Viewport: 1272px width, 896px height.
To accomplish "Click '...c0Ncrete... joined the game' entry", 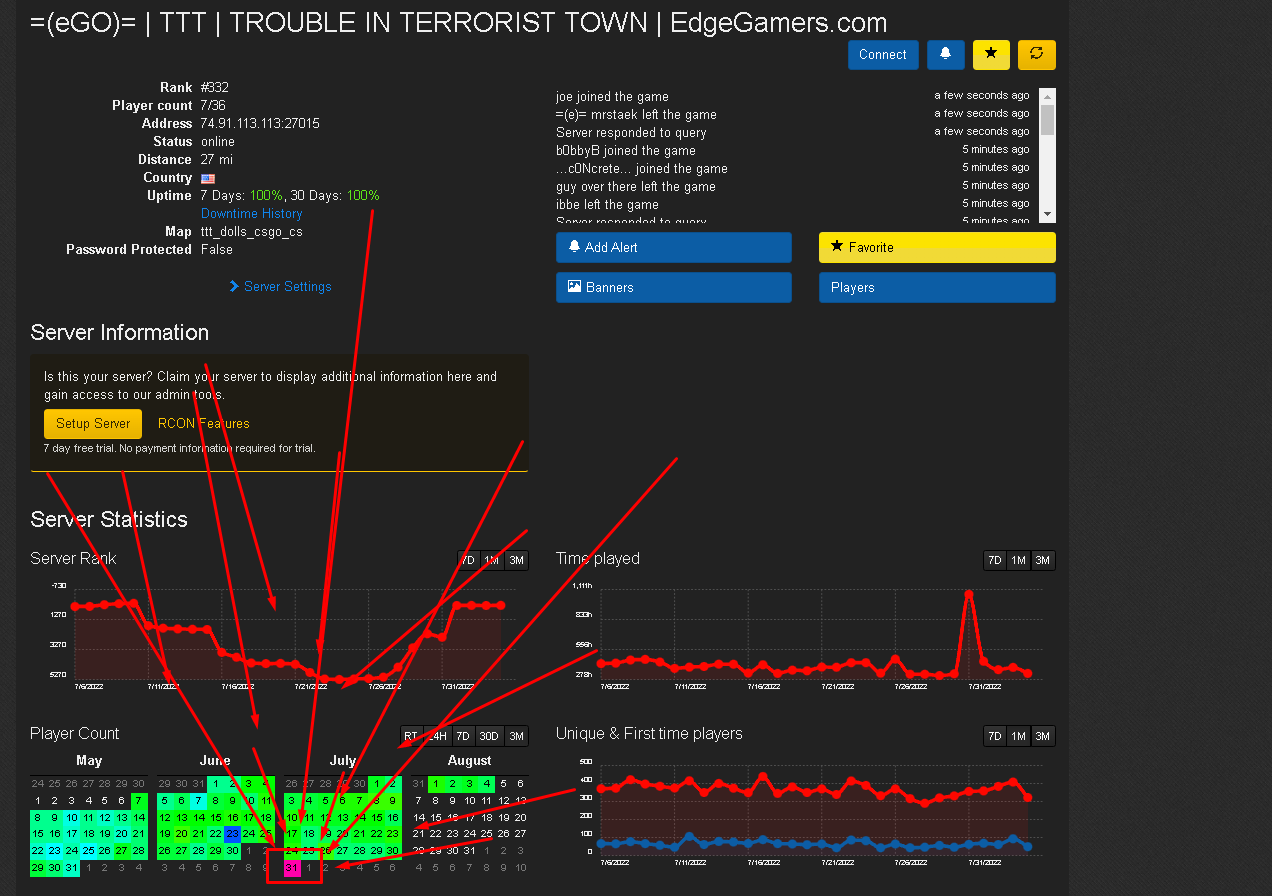I will (x=642, y=169).
